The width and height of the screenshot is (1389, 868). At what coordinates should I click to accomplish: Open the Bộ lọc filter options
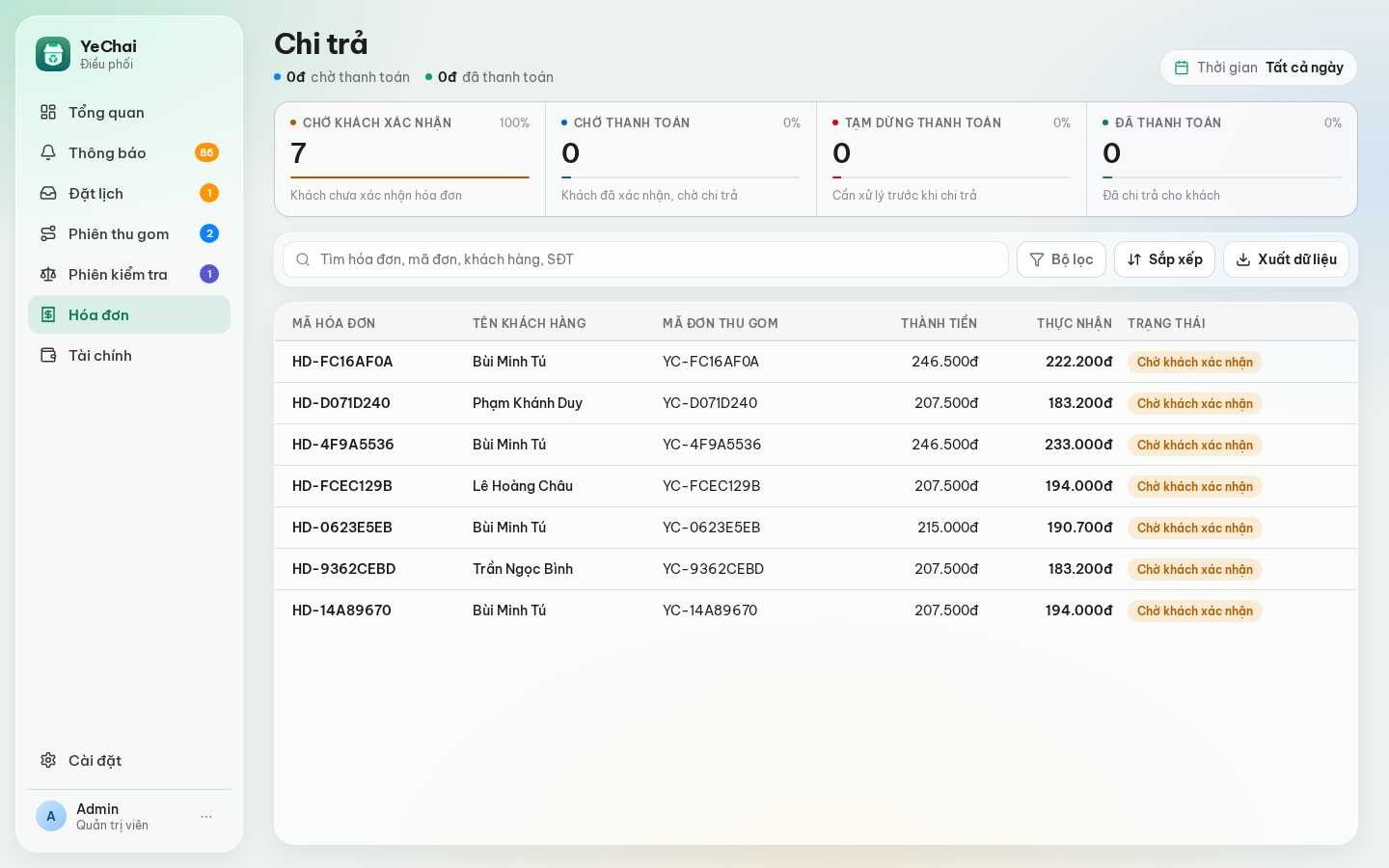1061,259
